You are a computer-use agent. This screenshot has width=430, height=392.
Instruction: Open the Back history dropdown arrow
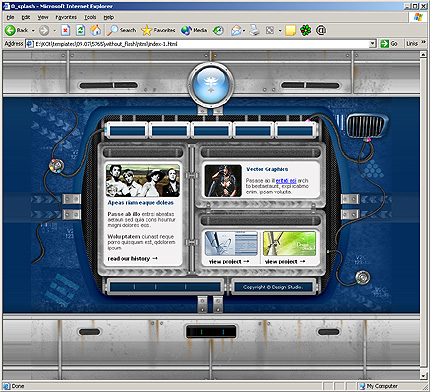click(x=33, y=31)
